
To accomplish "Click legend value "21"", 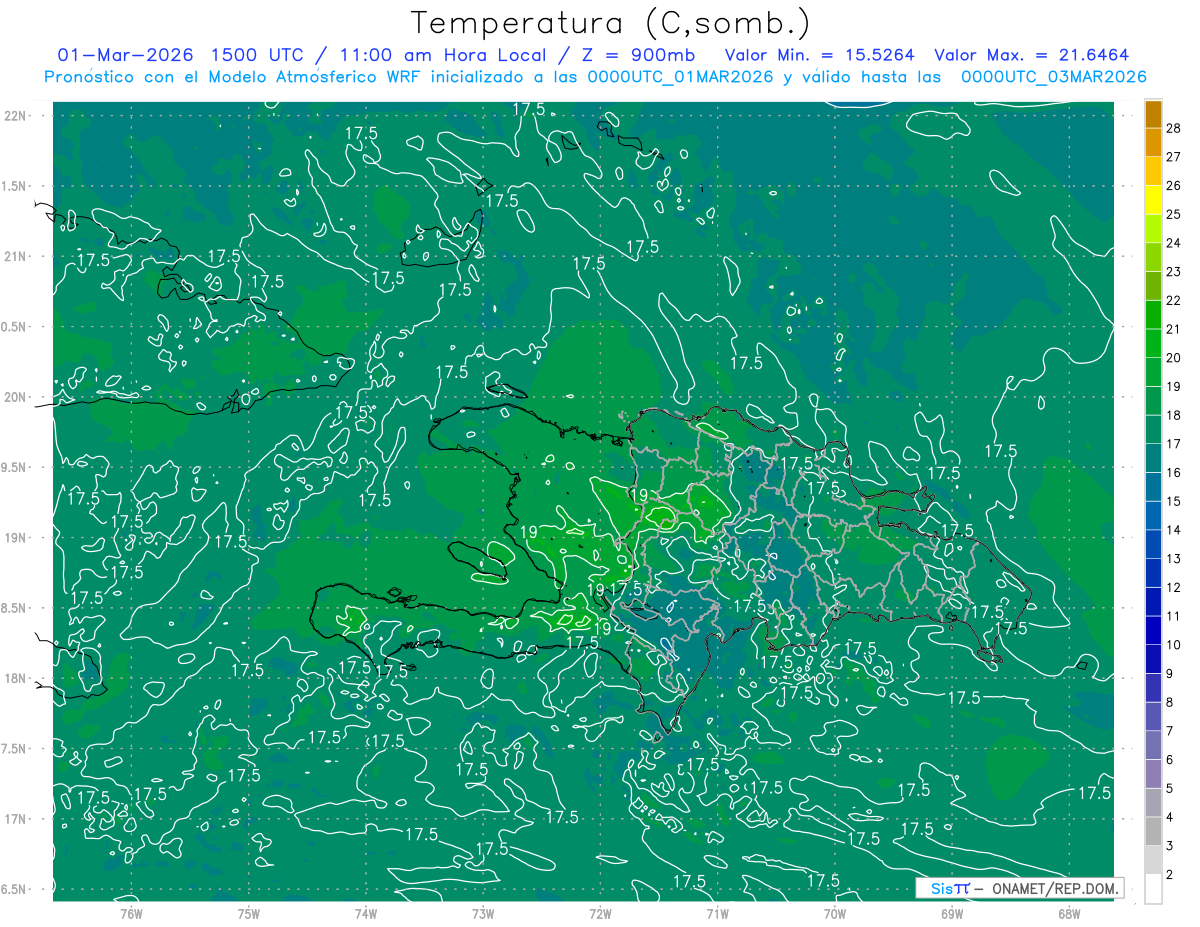I will 1175,329.
